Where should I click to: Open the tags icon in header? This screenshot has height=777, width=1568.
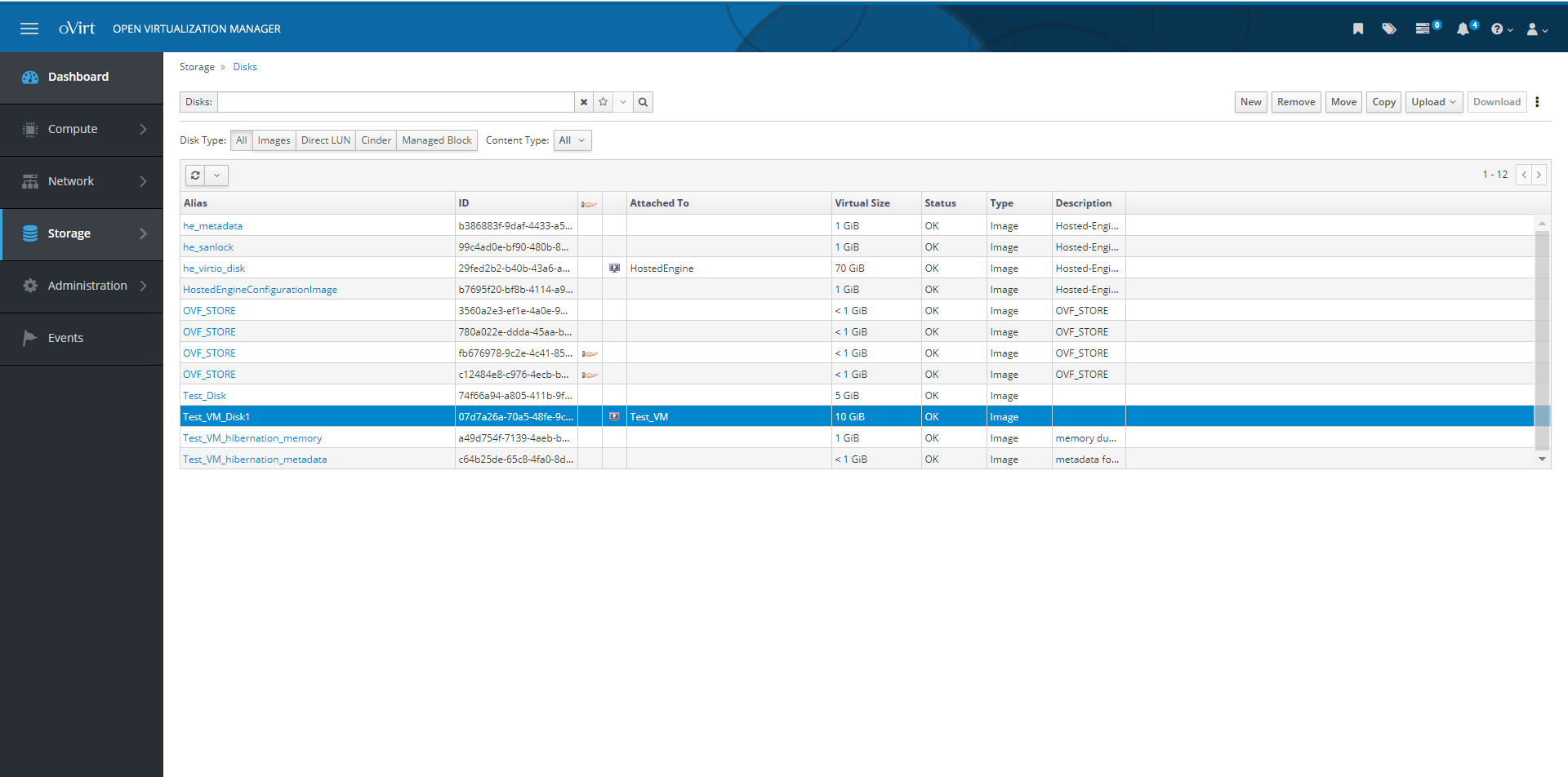click(x=1389, y=29)
